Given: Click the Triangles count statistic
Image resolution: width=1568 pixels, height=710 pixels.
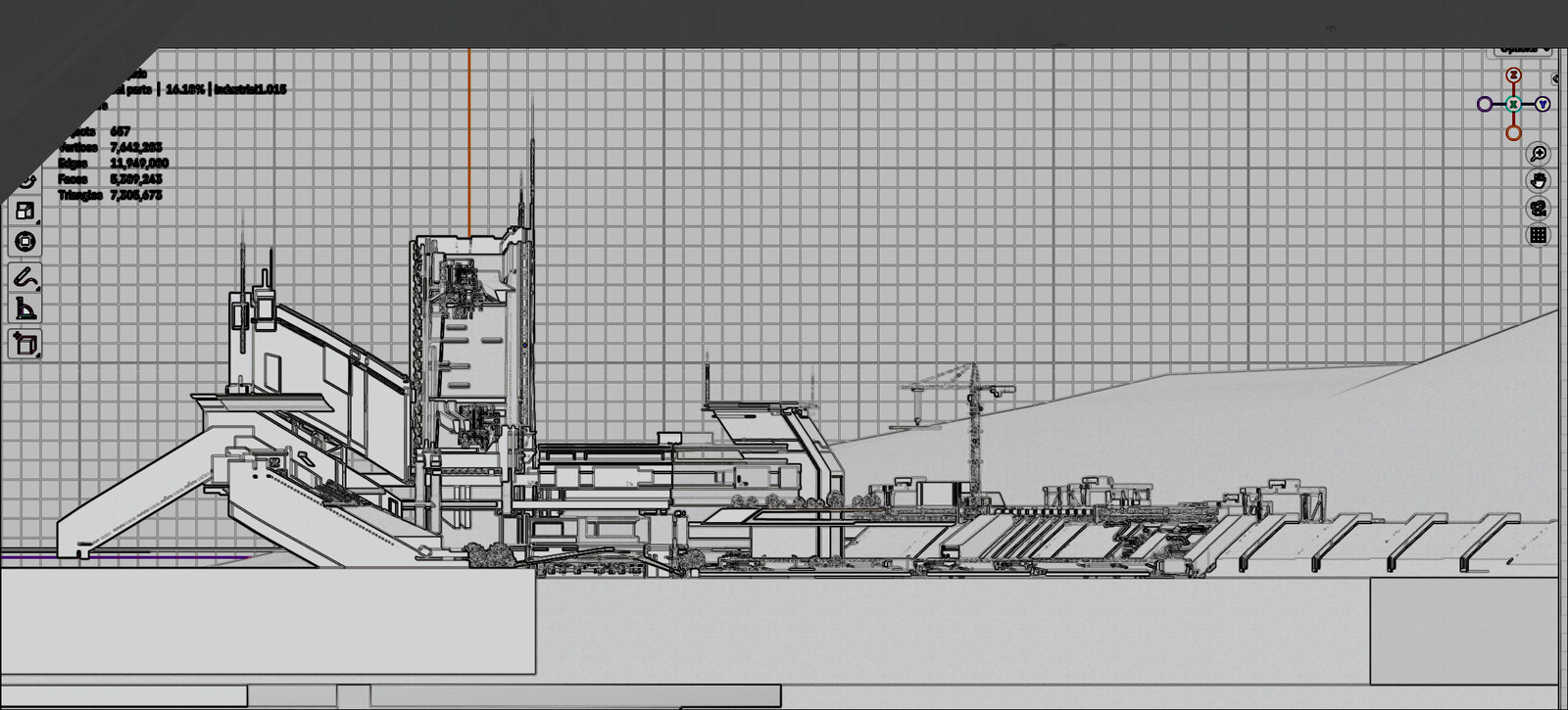Looking at the screenshot, I should tap(111, 195).
